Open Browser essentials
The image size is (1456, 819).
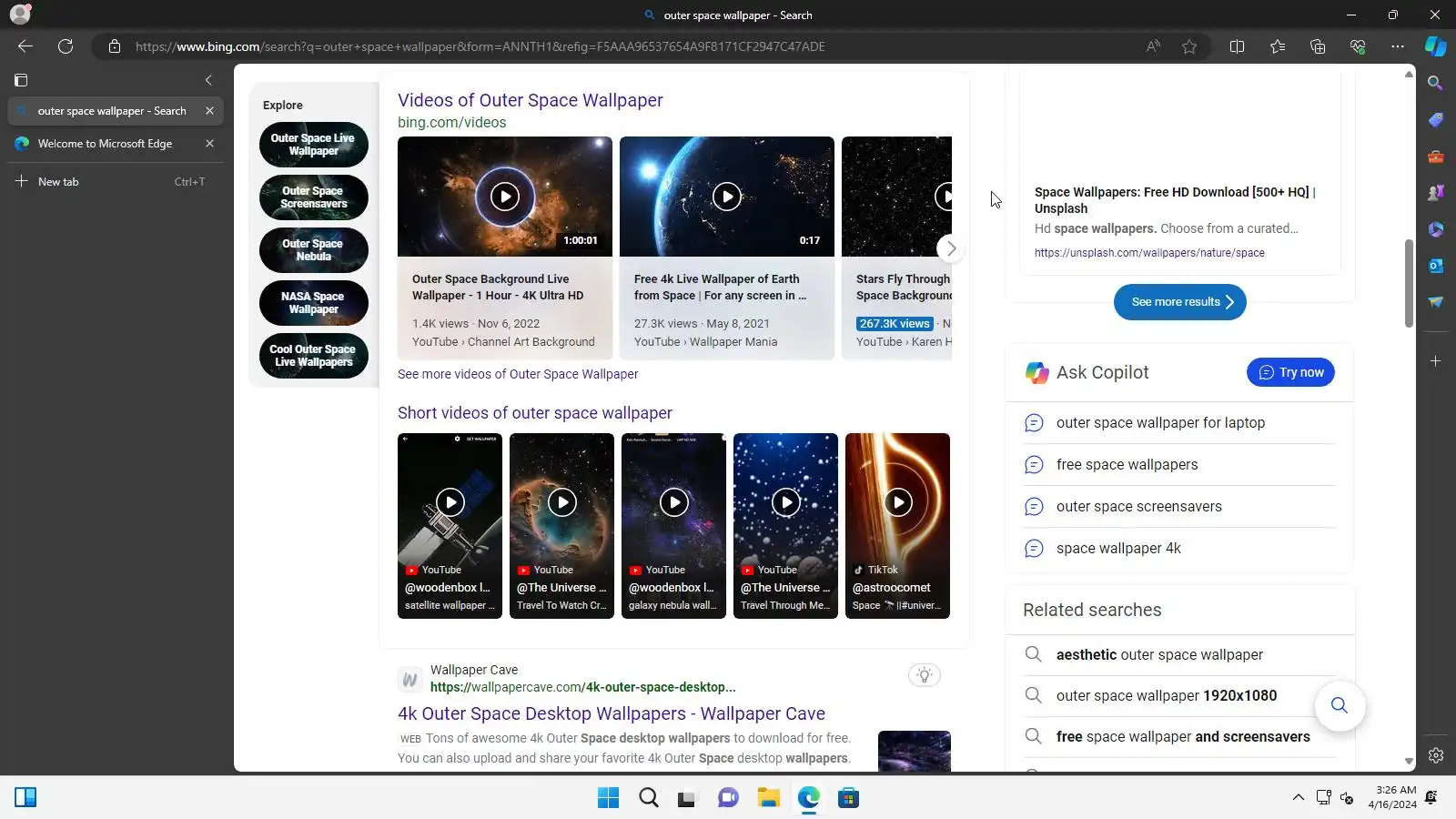(x=1358, y=46)
